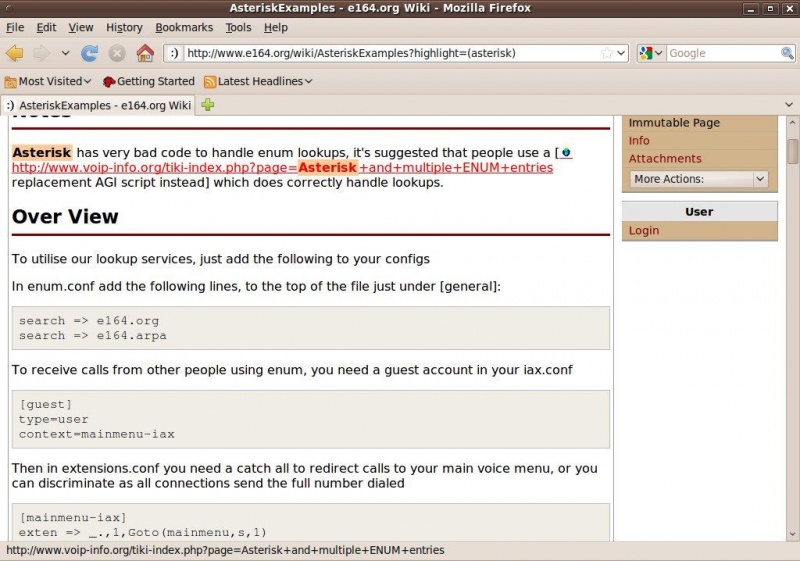Click the Back navigation arrow

point(15,53)
